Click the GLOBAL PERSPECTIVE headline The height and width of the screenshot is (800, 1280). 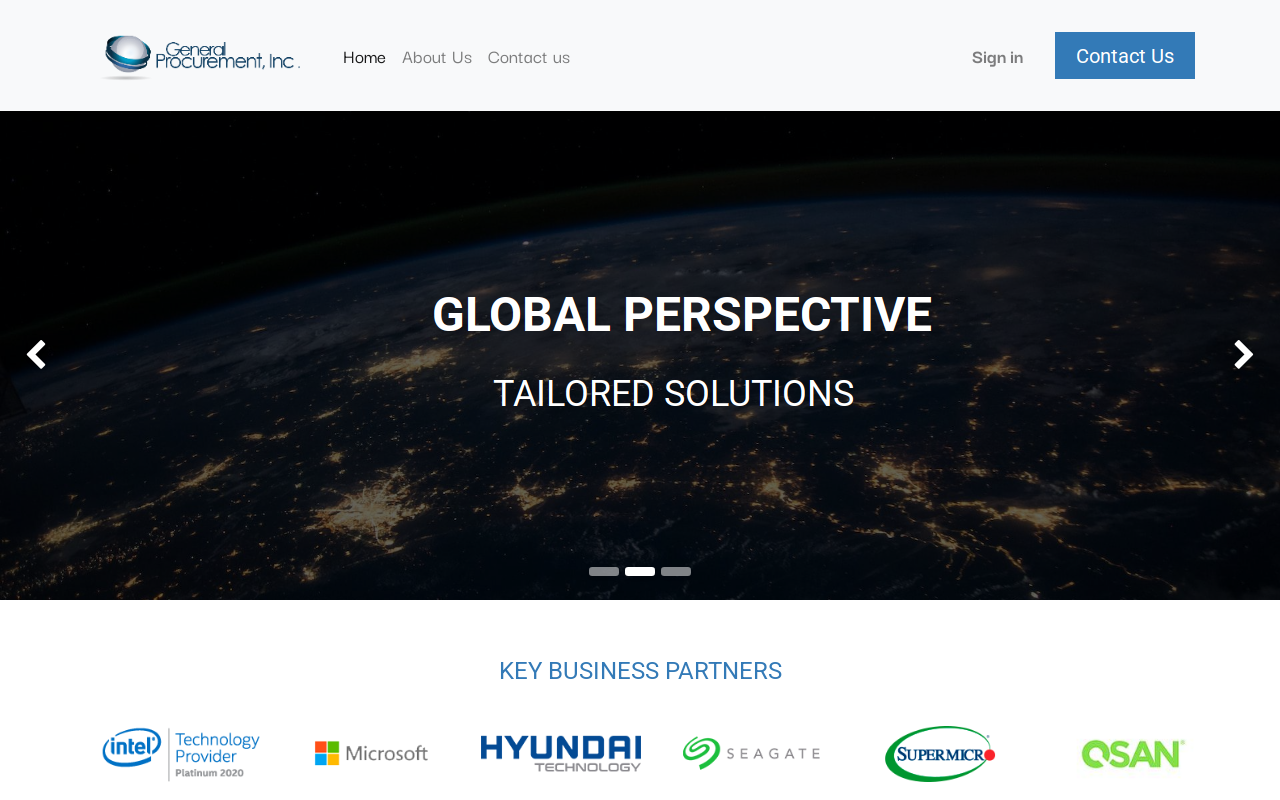[682, 314]
